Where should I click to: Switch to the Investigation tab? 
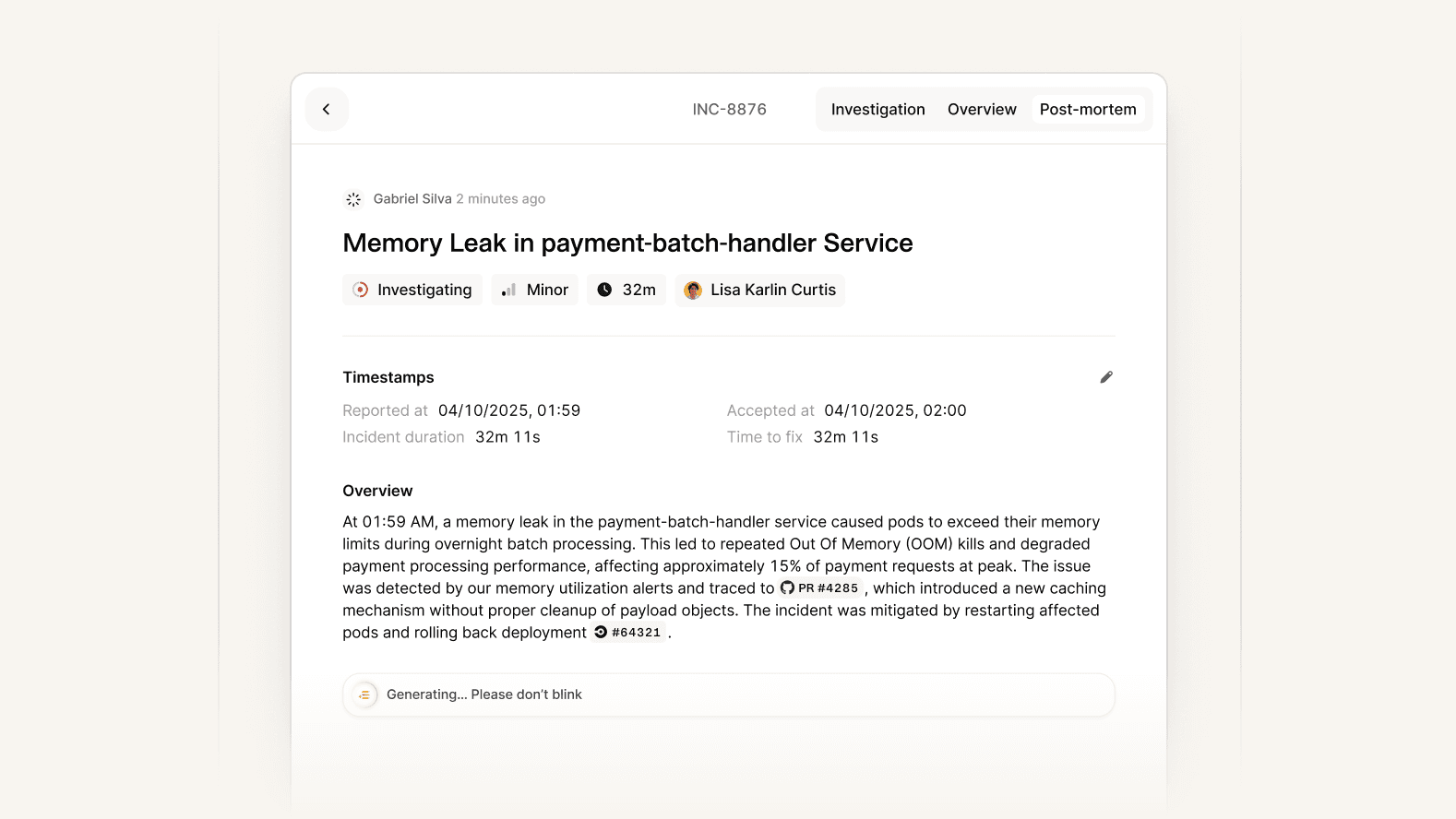(x=877, y=109)
